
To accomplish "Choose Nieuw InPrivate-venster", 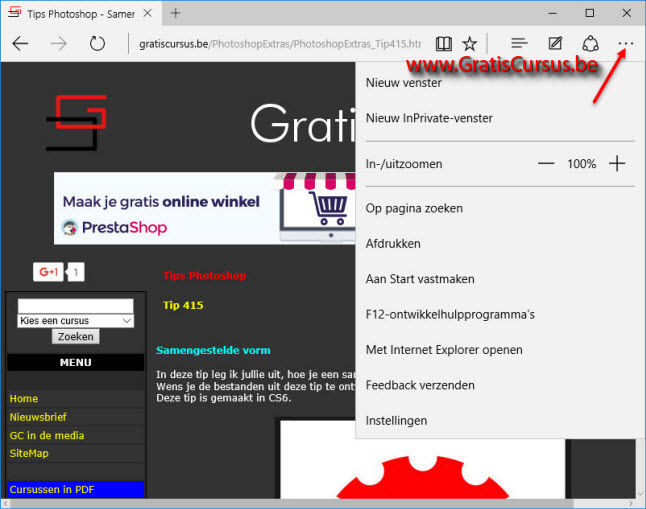I will [x=429, y=118].
